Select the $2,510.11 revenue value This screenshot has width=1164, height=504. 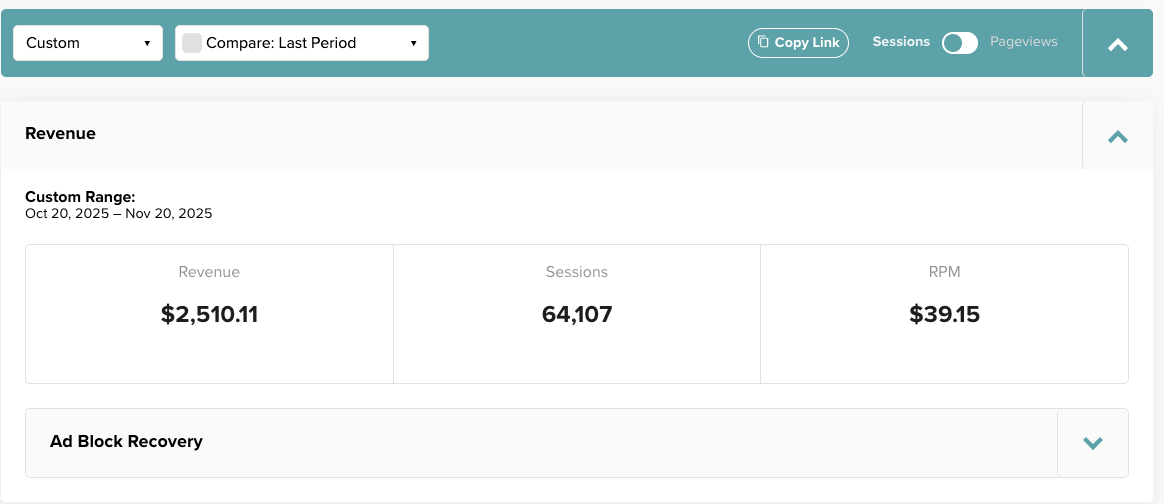point(209,314)
